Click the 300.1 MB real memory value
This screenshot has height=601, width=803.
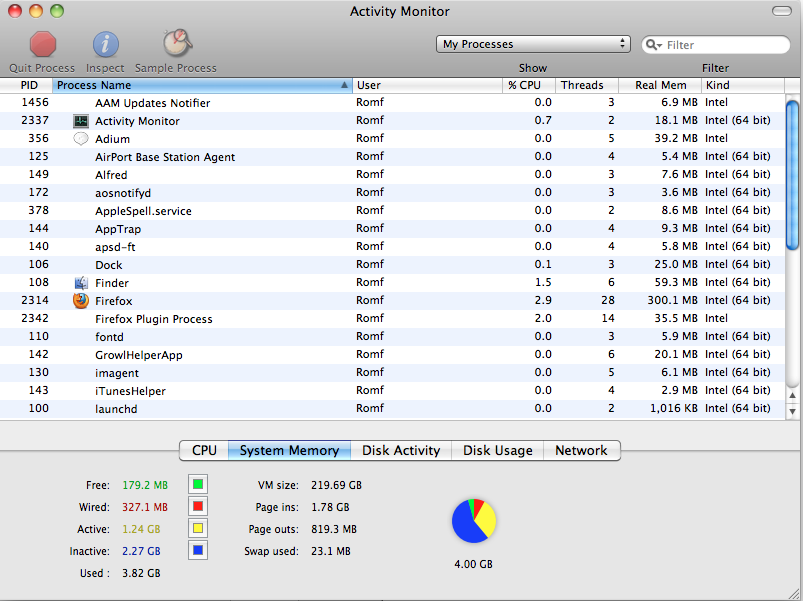point(672,300)
